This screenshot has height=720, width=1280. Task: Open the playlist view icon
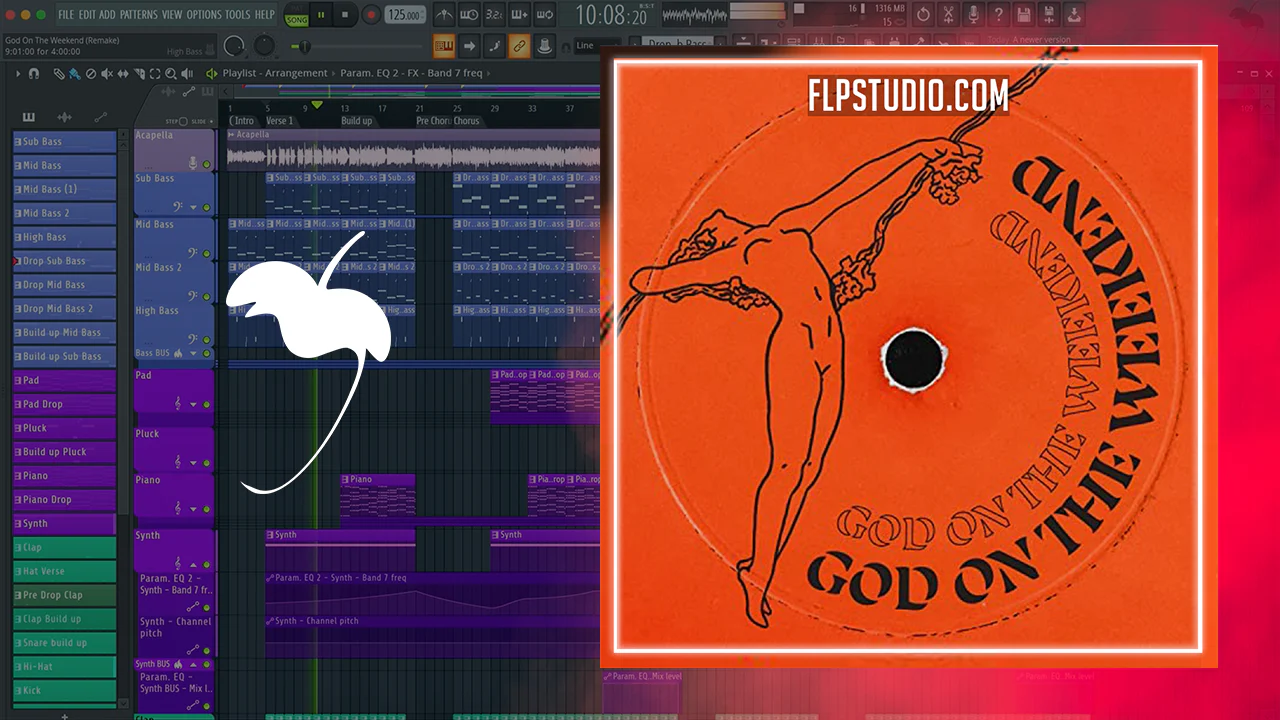(x=444, y=46)
